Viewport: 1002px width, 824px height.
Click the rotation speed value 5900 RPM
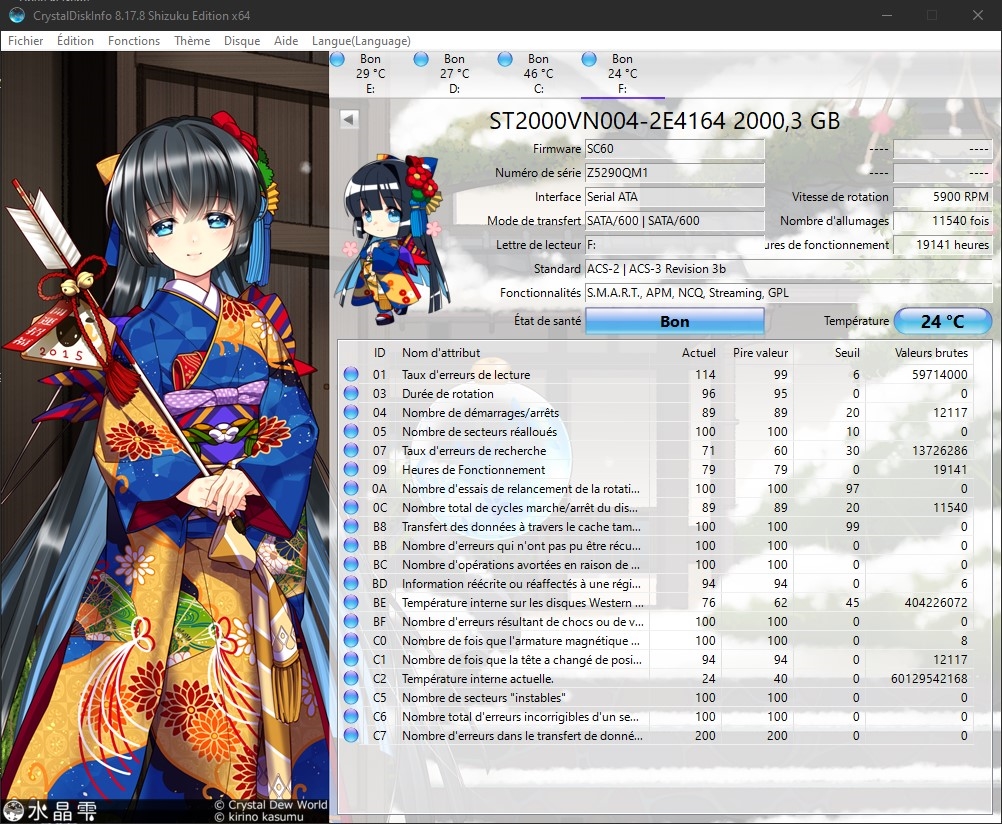point(943,197)
